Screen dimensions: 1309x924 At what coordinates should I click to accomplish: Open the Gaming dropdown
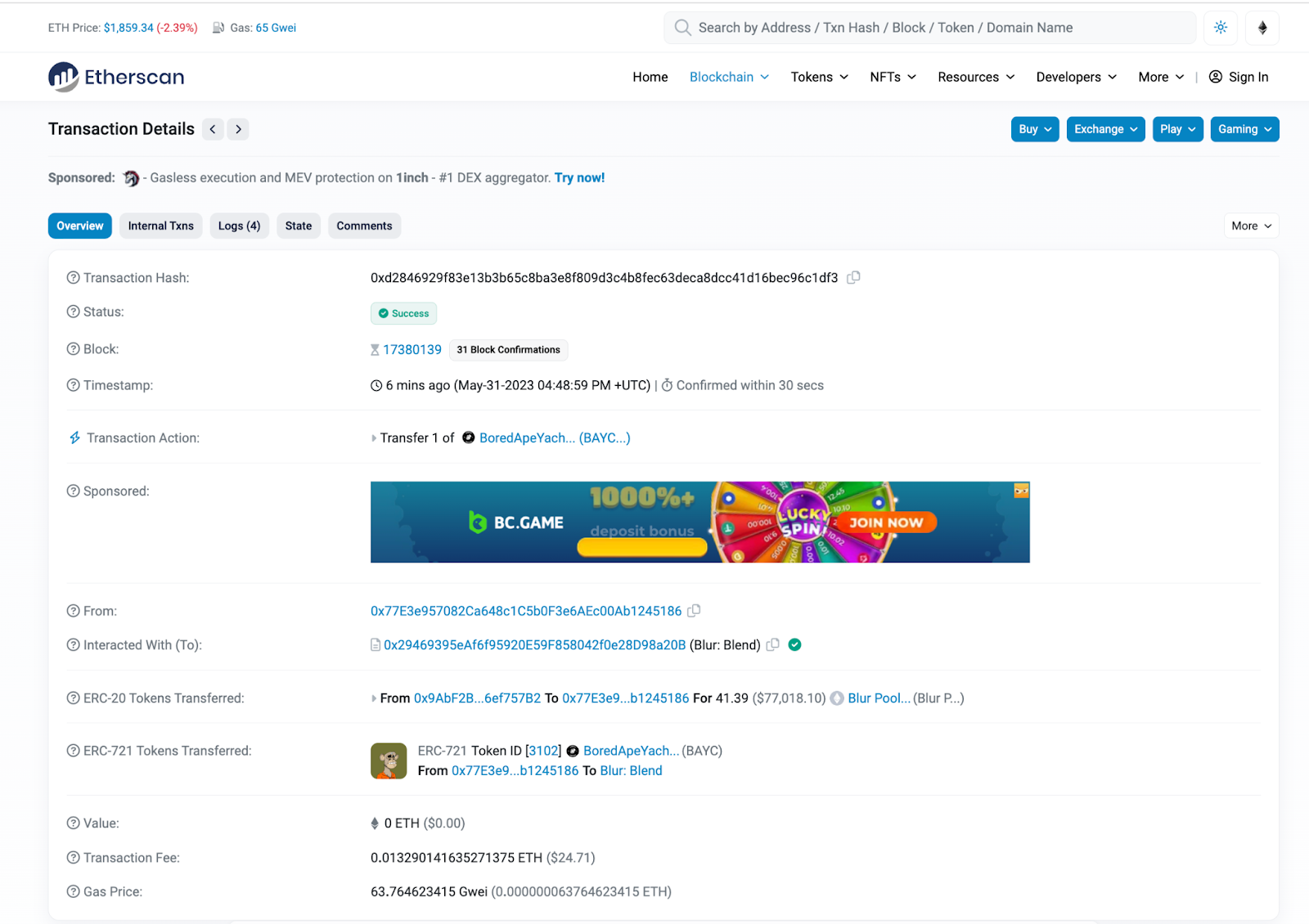[1244, 129]
